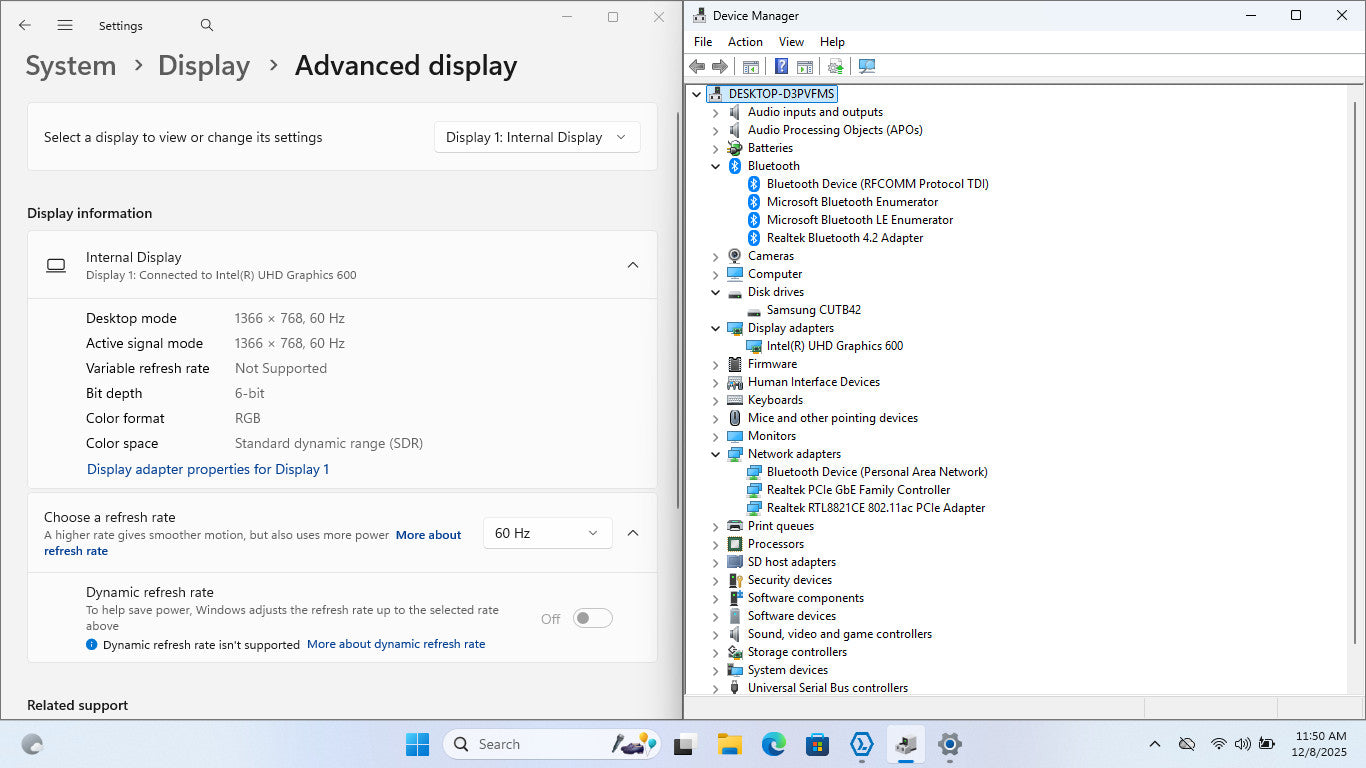Go back using Settings back arrow
This screenshot has height=768, width=1366.
tap(25, 25)
